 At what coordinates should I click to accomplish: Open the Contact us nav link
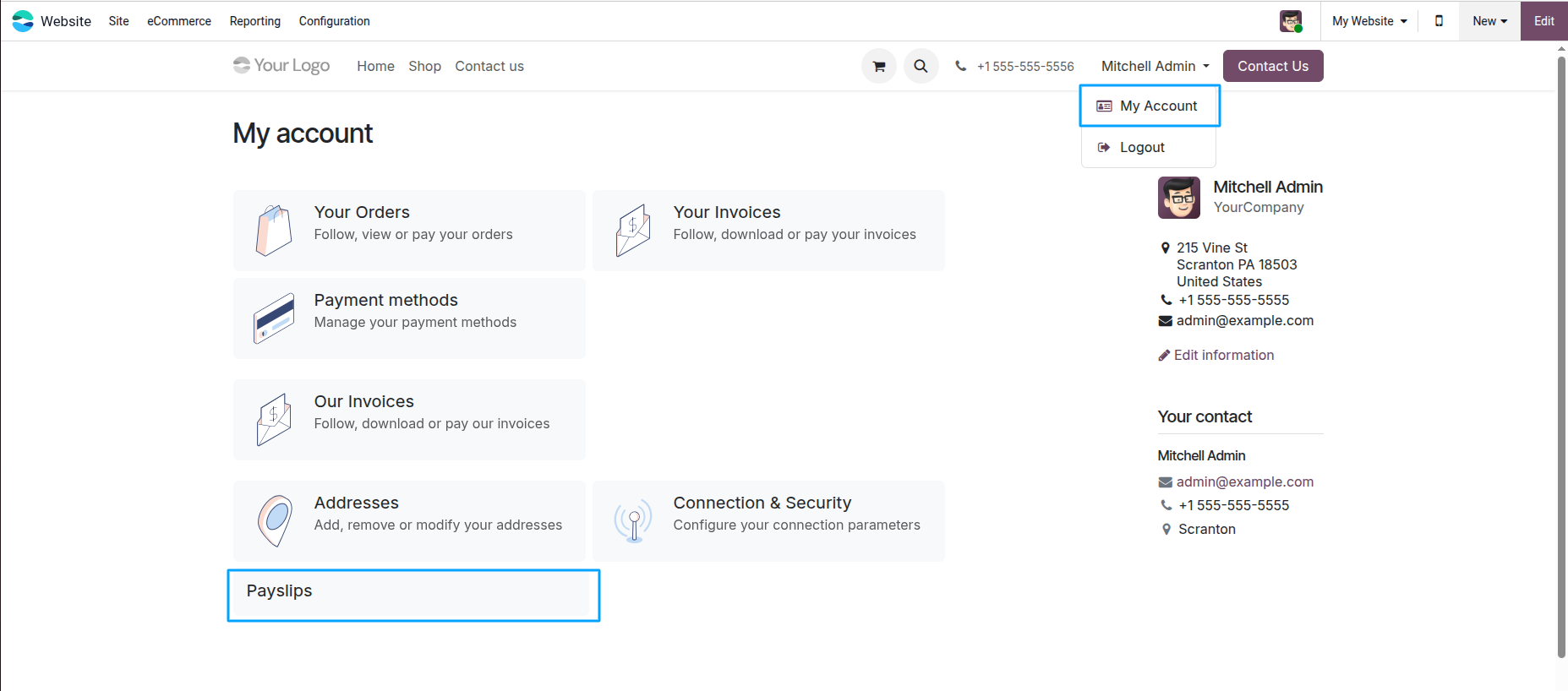pos(489,66)
